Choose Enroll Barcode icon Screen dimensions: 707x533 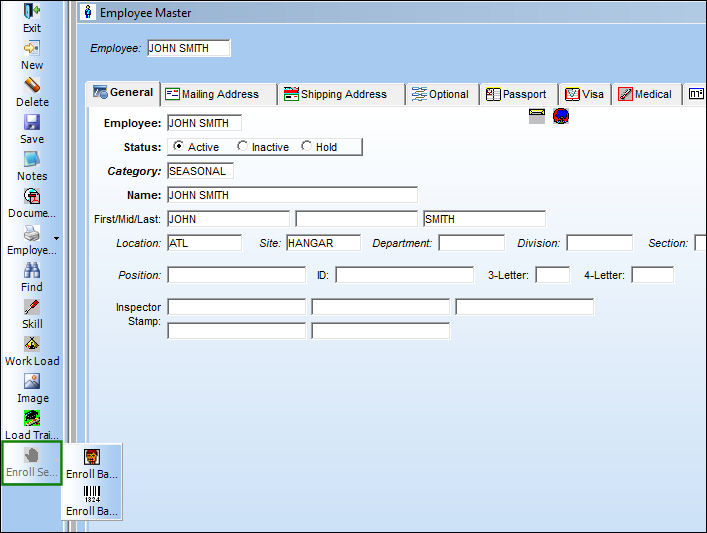click(x=92, y=494)
